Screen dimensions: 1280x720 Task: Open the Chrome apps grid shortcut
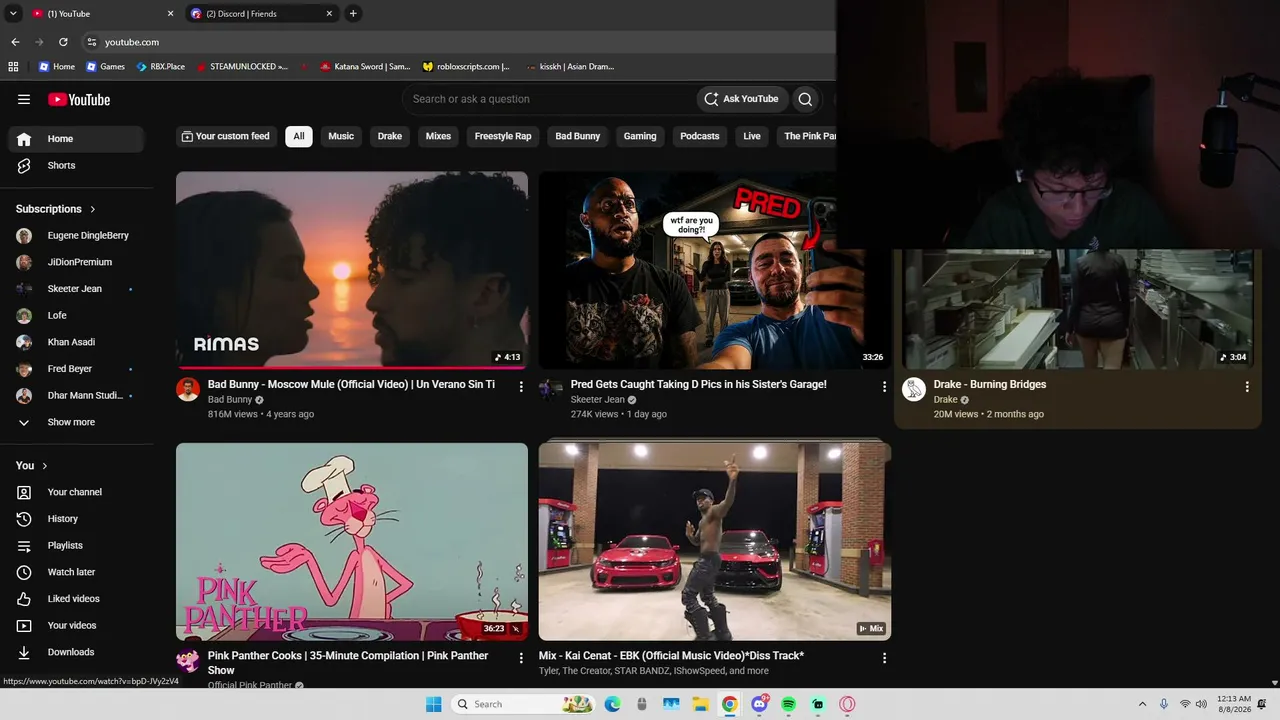coord(13,67)
